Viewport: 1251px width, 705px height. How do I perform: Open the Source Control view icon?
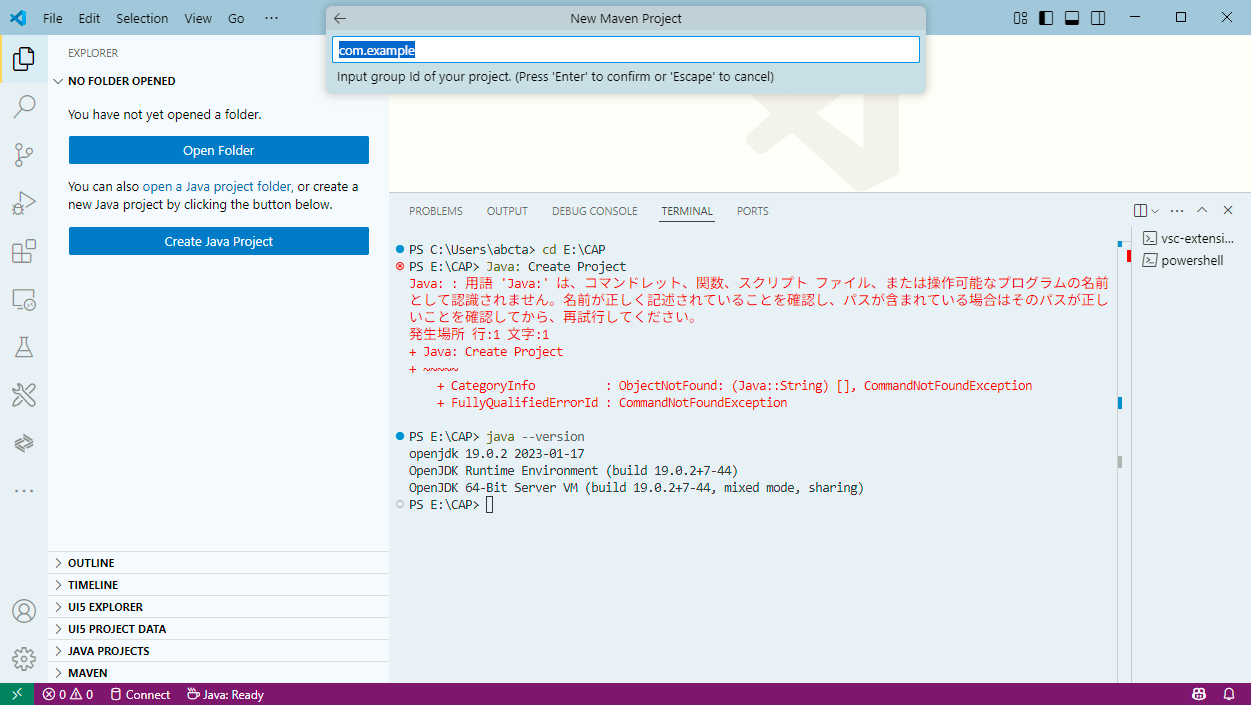[x=24, y=155]
